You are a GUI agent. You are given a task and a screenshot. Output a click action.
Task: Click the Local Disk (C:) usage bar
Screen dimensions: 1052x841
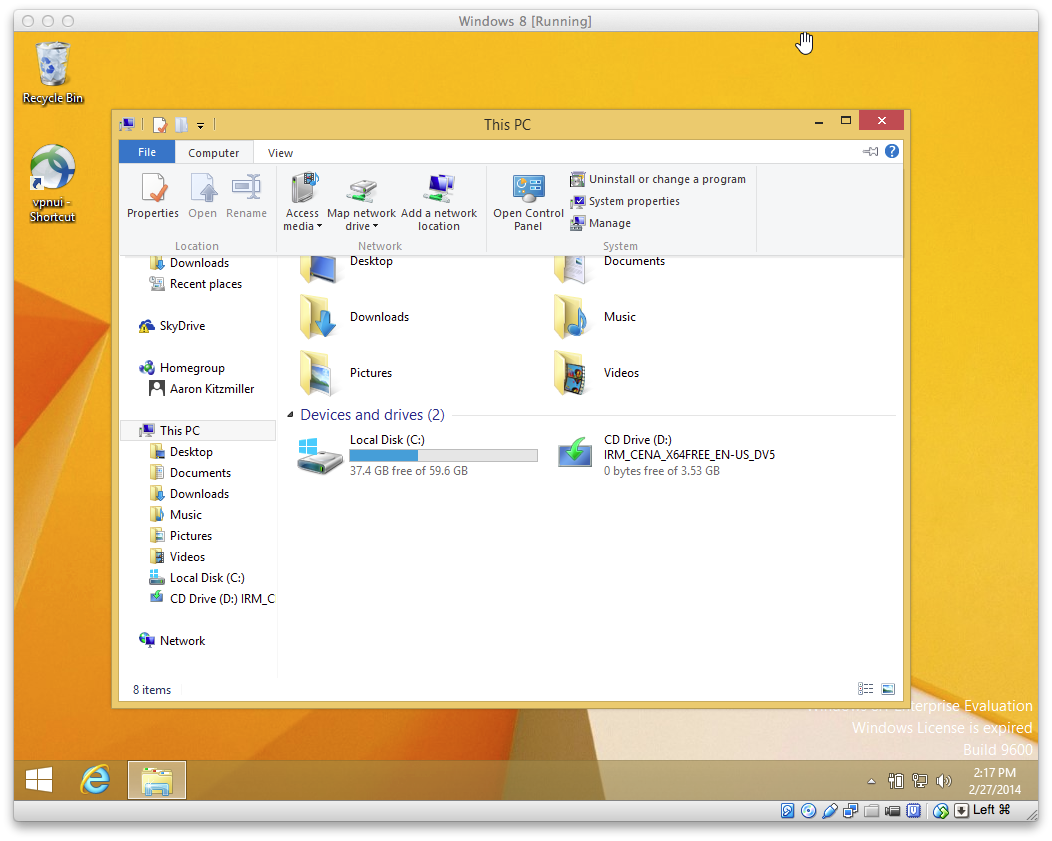click(x=443, y=456)
